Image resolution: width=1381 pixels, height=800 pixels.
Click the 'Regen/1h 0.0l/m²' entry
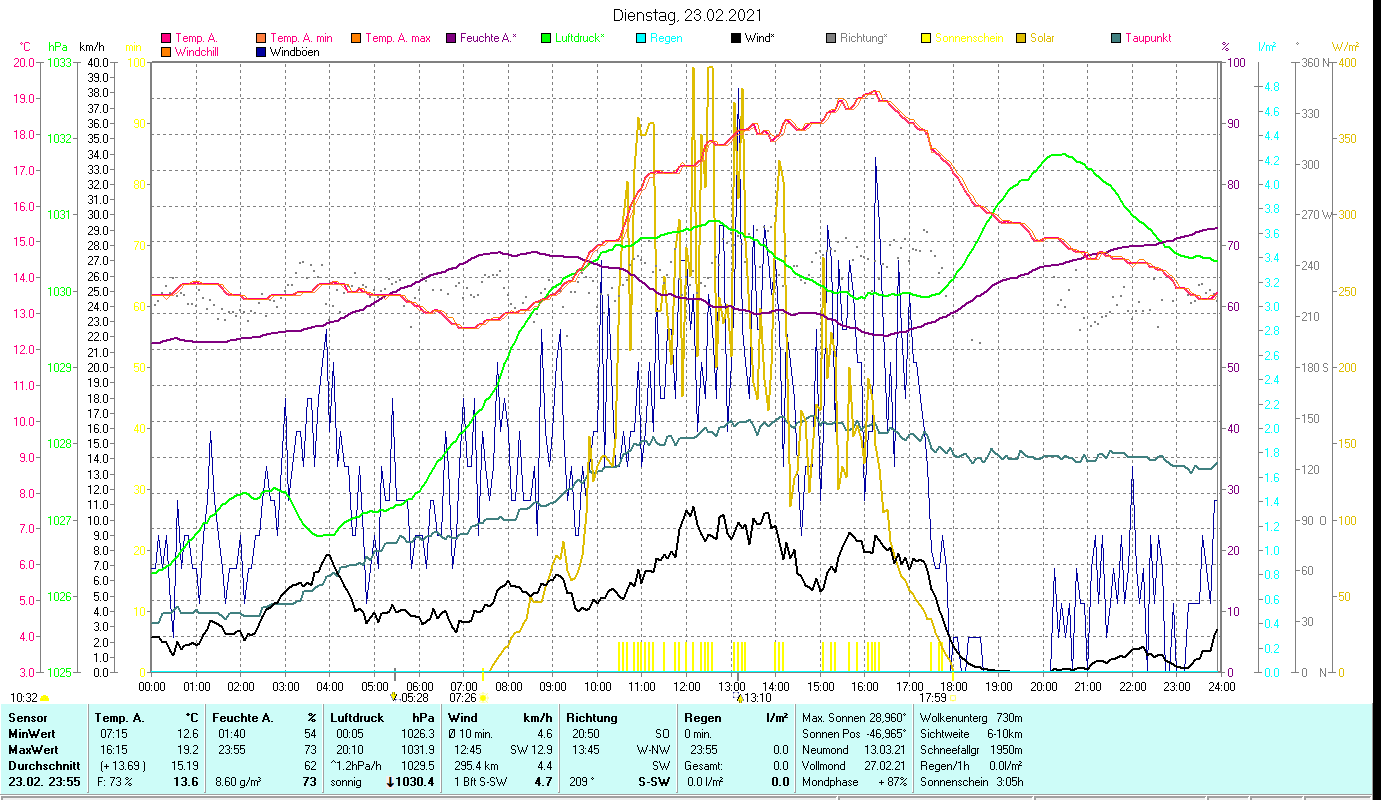click(x=971, y=766)
